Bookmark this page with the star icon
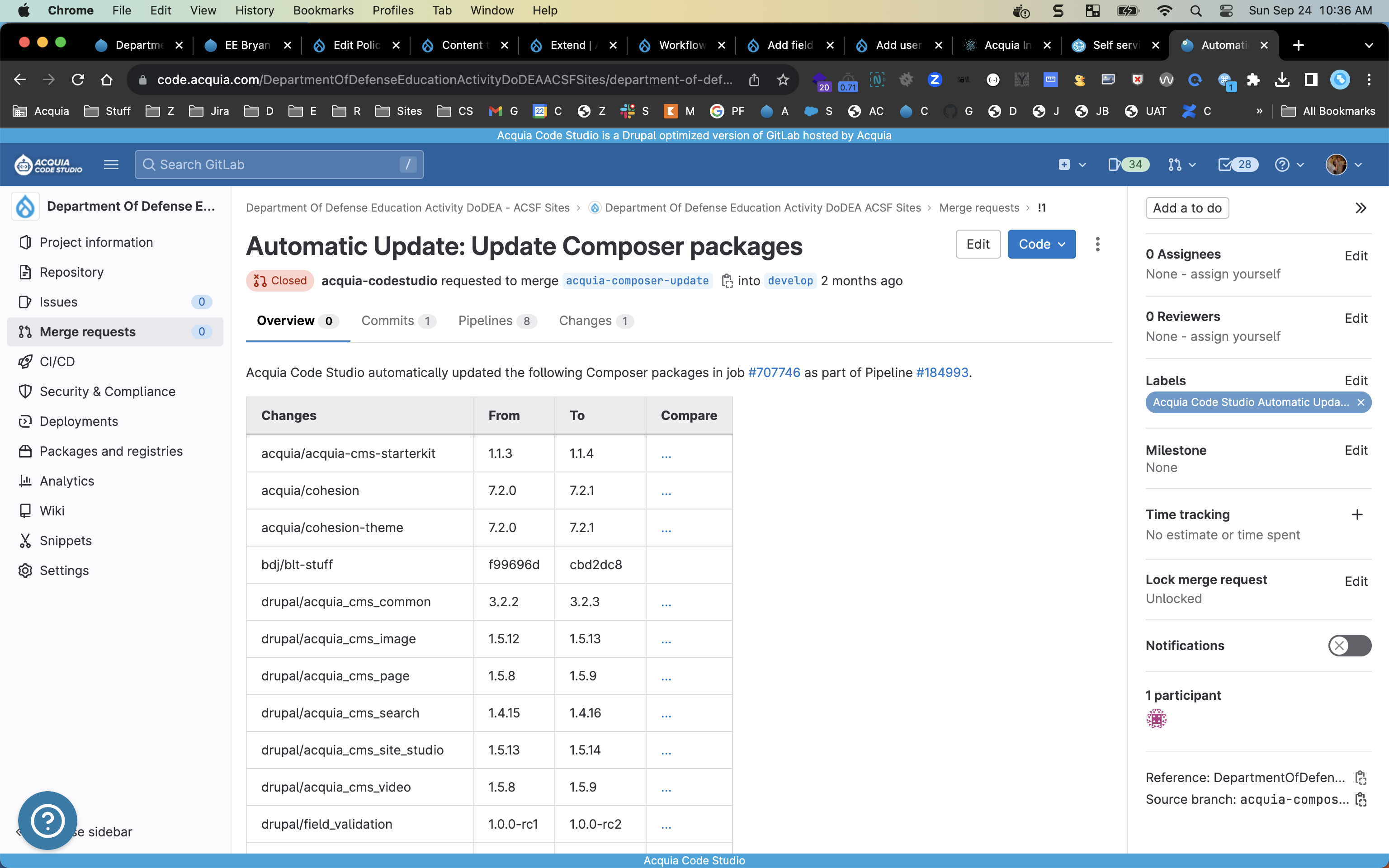This screenshot has height=868, width=1389. point(783,80)
